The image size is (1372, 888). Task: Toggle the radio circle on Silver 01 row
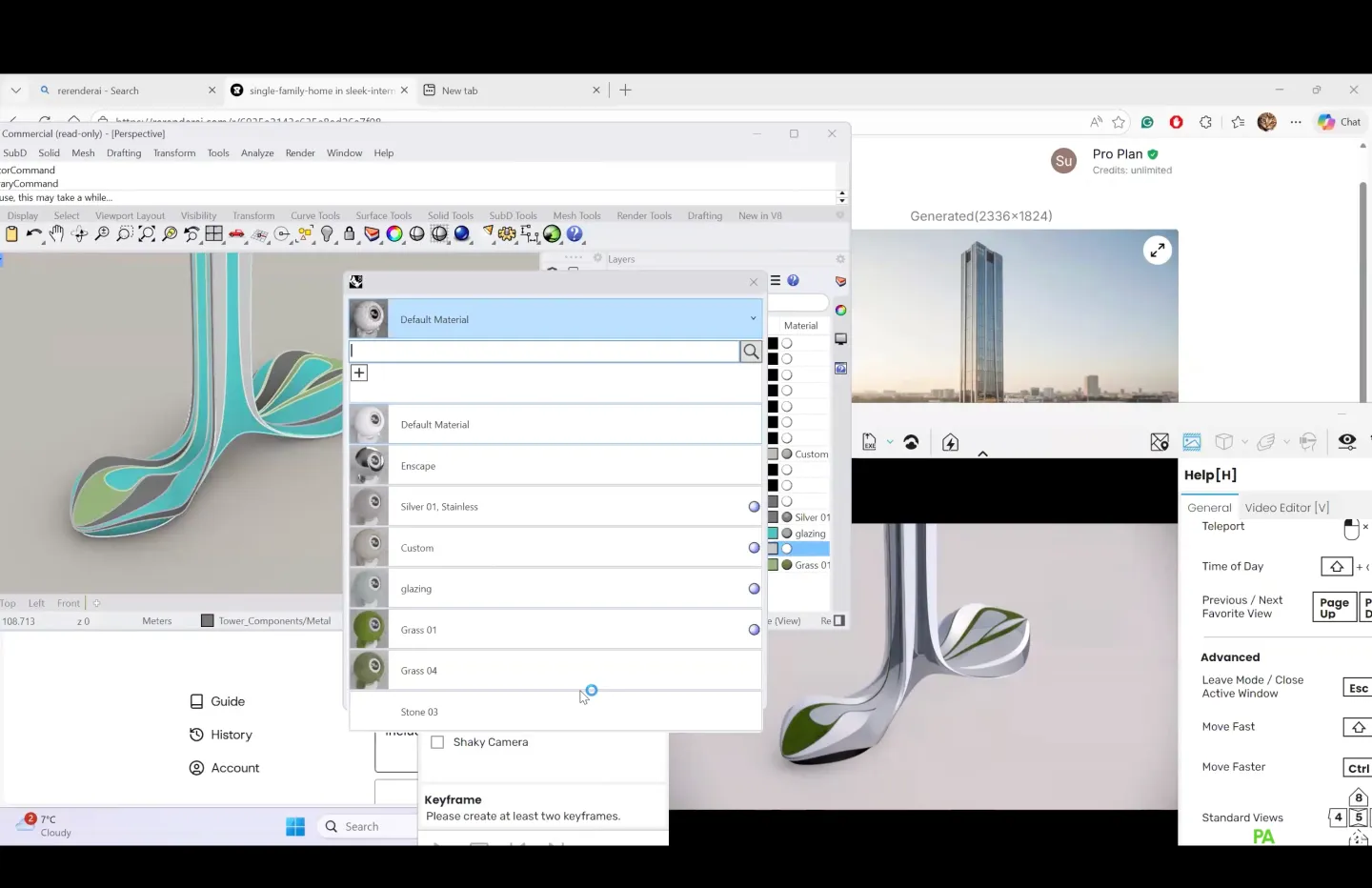[x=754, y=507]
